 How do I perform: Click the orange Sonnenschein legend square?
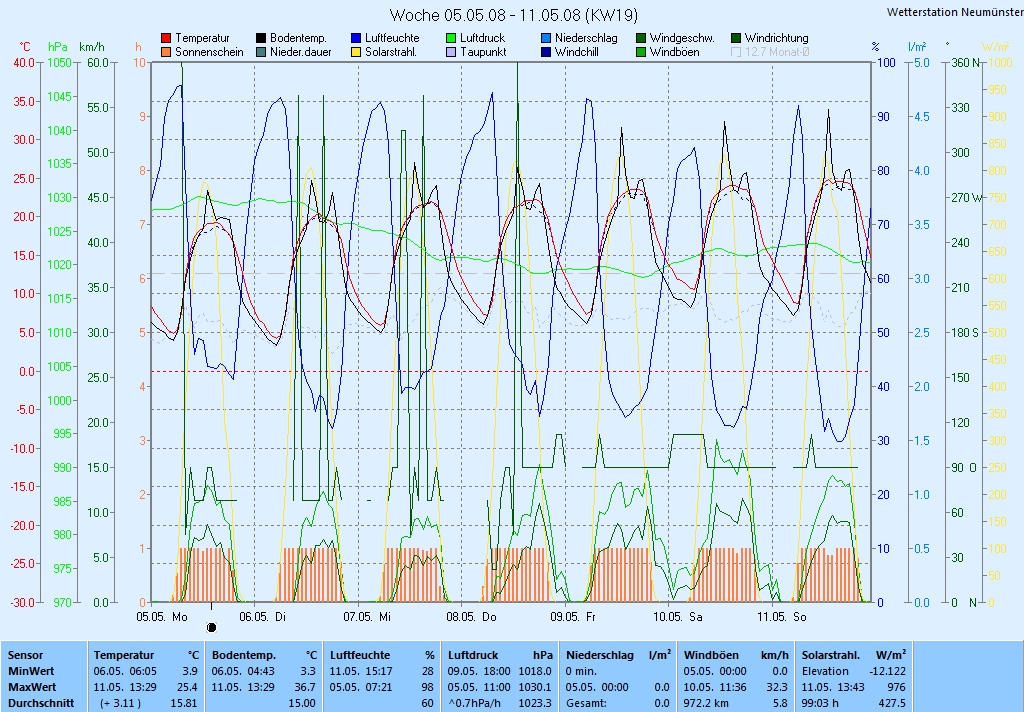[x=166, y=52]
